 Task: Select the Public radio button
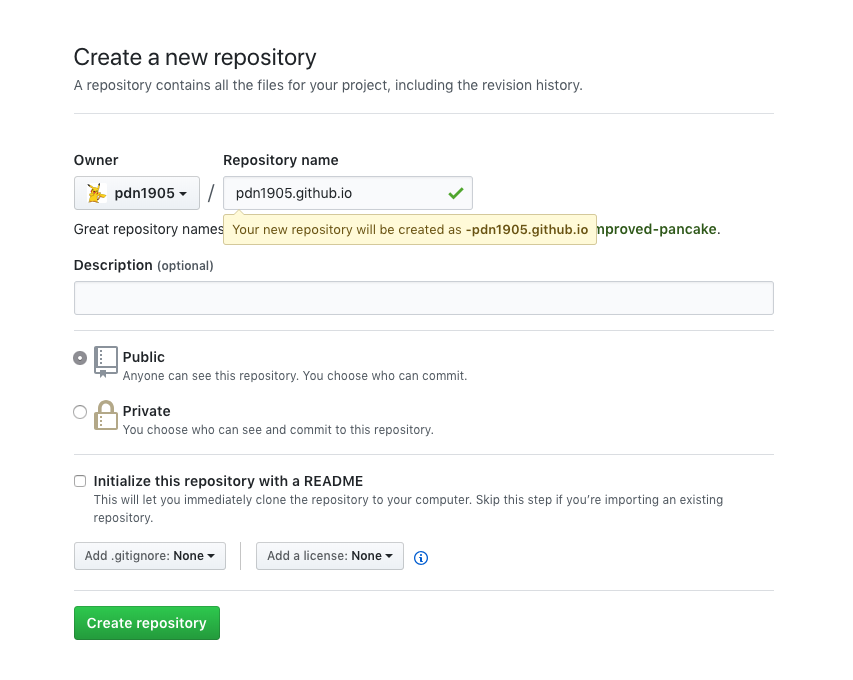80,358
